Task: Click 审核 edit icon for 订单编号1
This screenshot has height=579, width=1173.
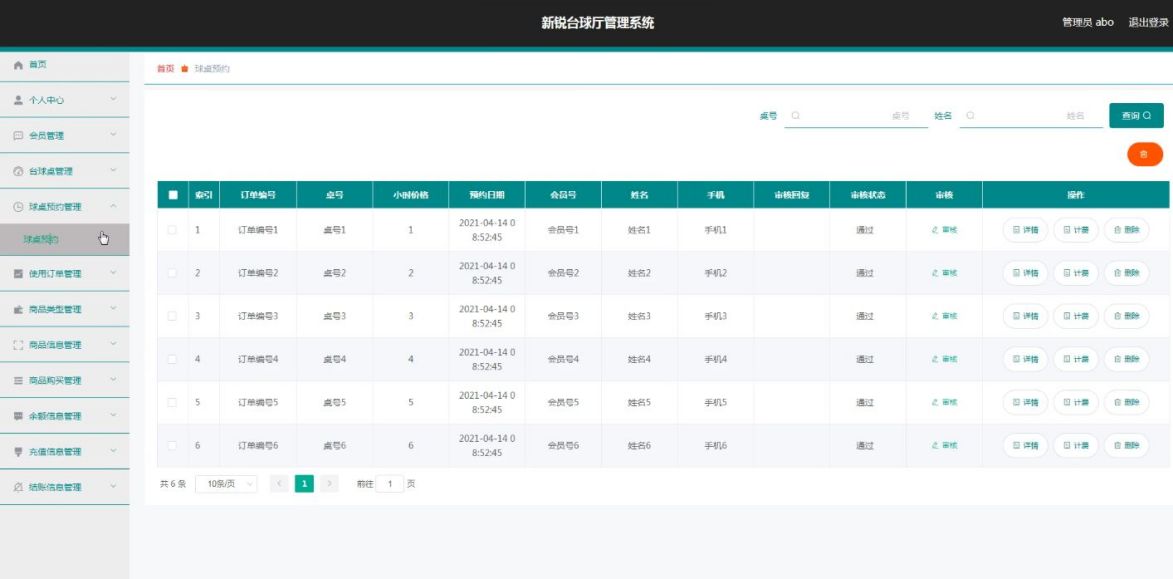Action: point(934,230)
